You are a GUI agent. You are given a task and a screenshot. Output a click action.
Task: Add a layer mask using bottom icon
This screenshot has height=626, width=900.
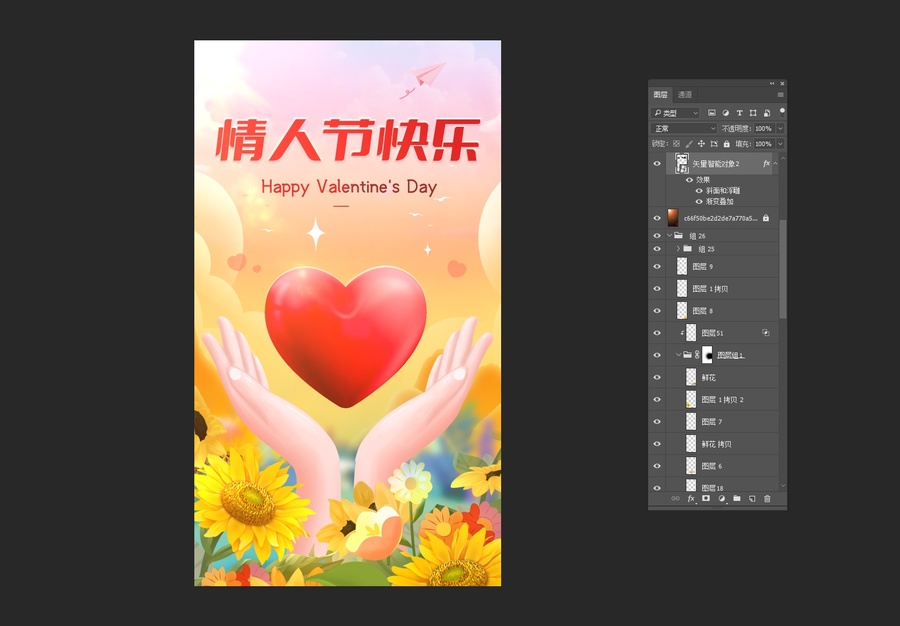(x=706, y=499)
